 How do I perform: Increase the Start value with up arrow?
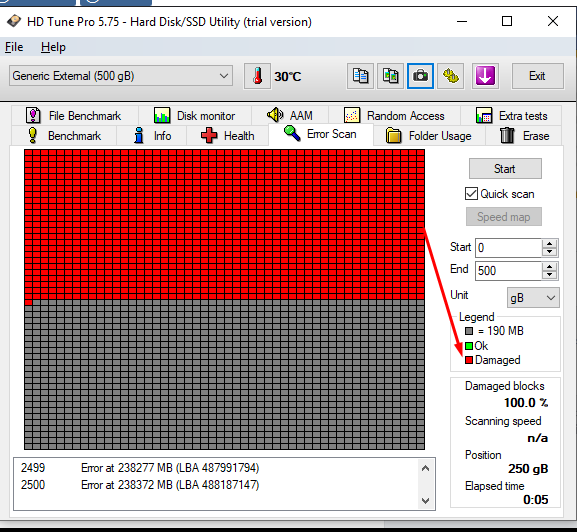(549, 244)
